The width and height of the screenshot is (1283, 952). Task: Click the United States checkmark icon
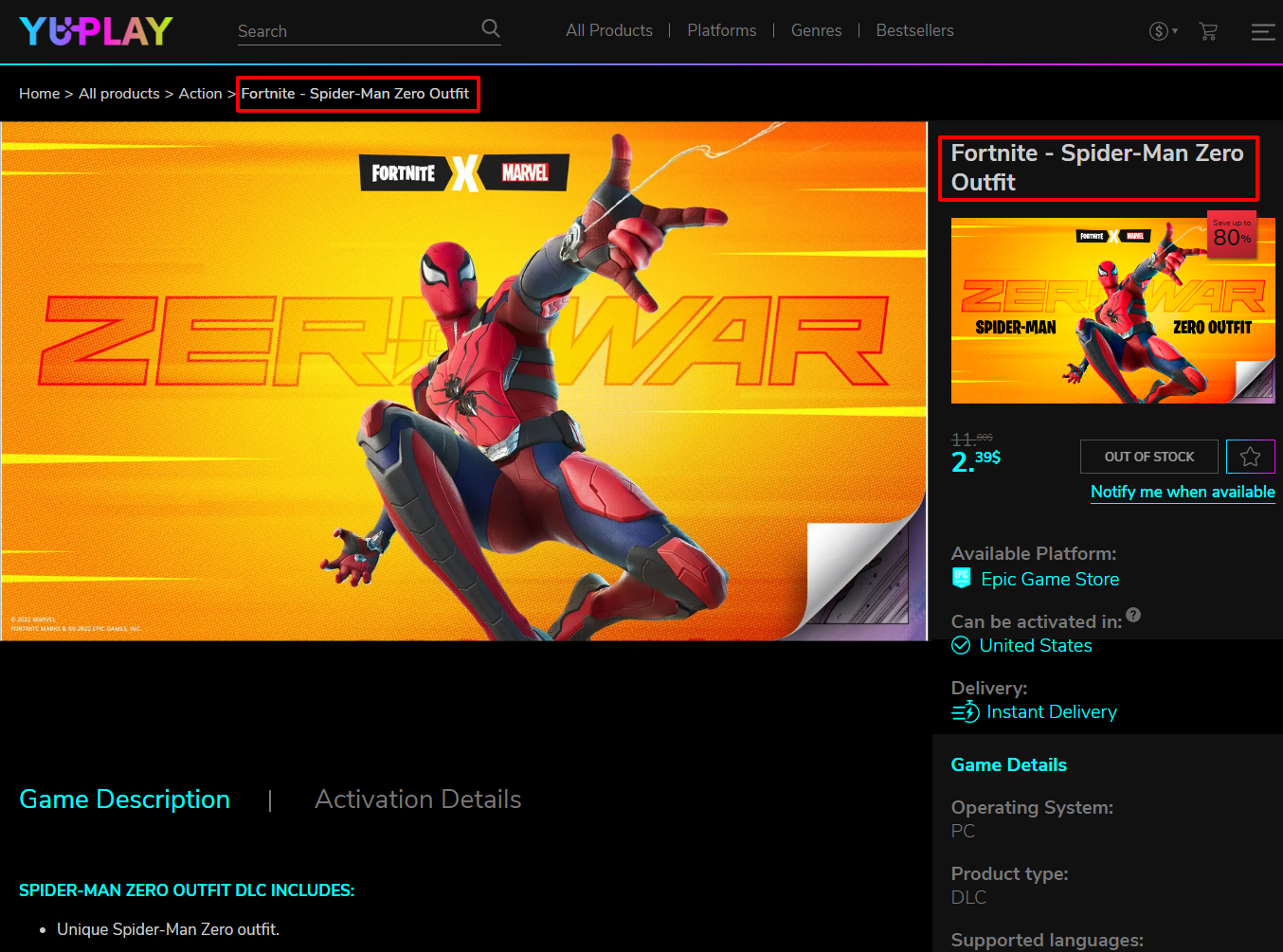(961, 645)
